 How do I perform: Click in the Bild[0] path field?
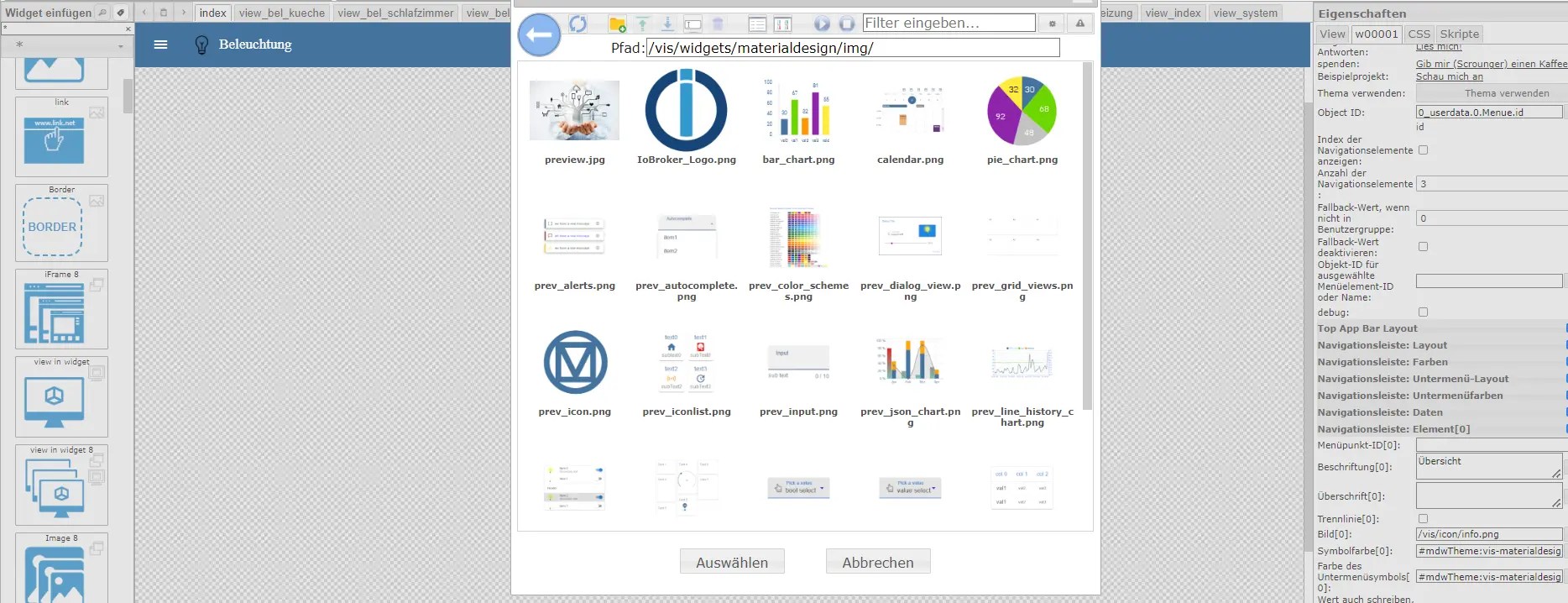click(1489, 534)
